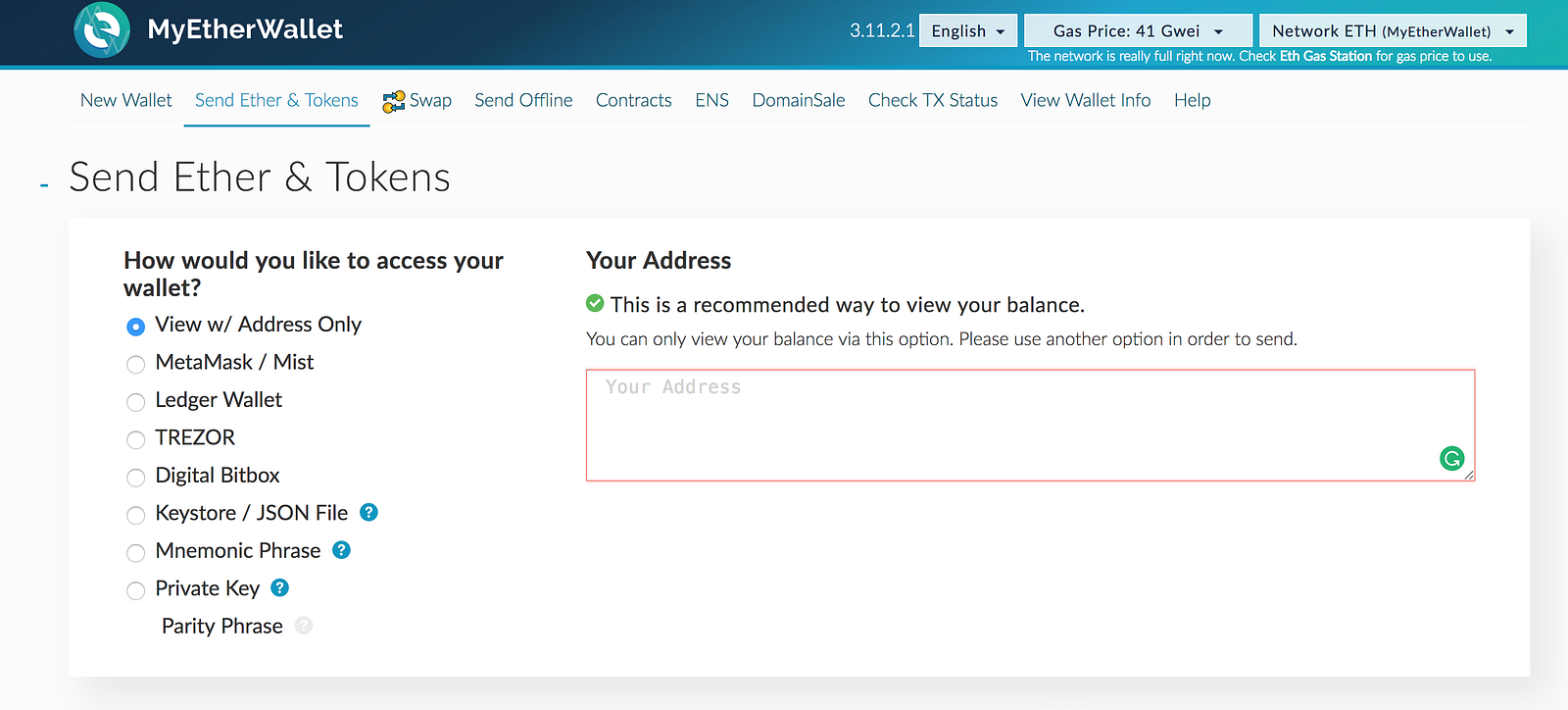Click the green checkmark recommended icon
Screen dimensions: 1568x710
coord(595,304)
